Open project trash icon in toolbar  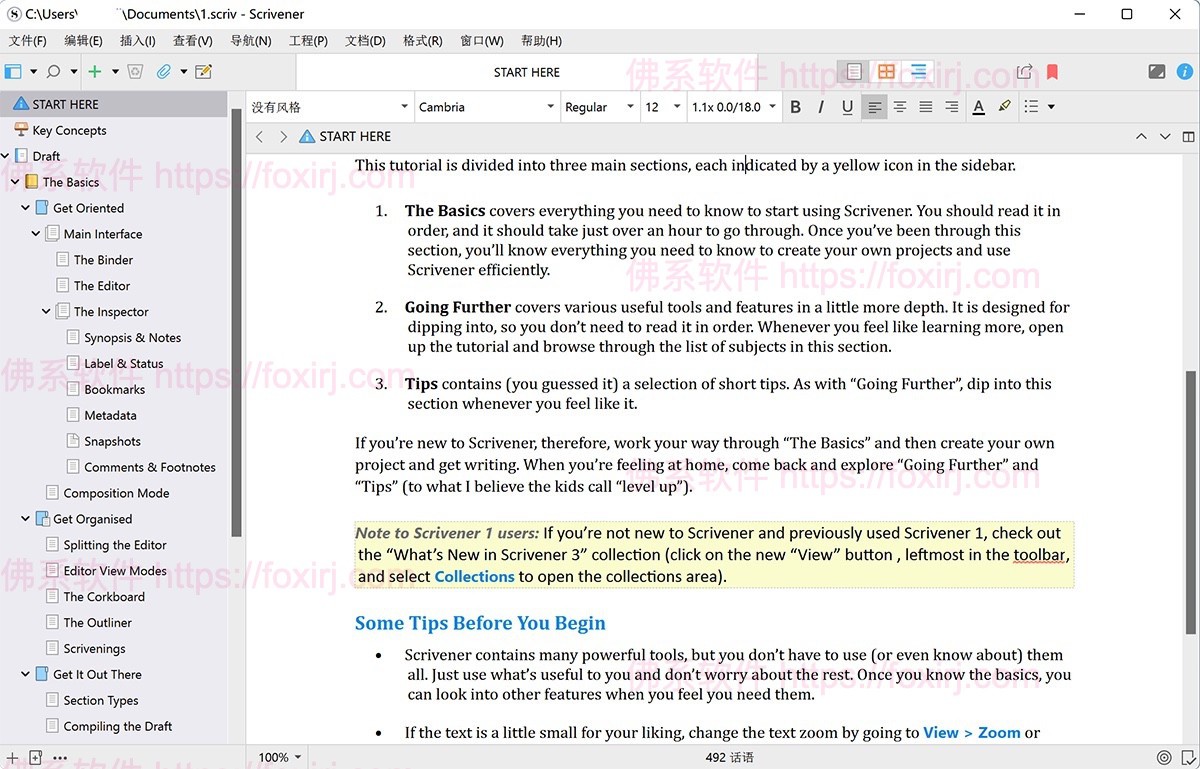[x=135, y=71]
